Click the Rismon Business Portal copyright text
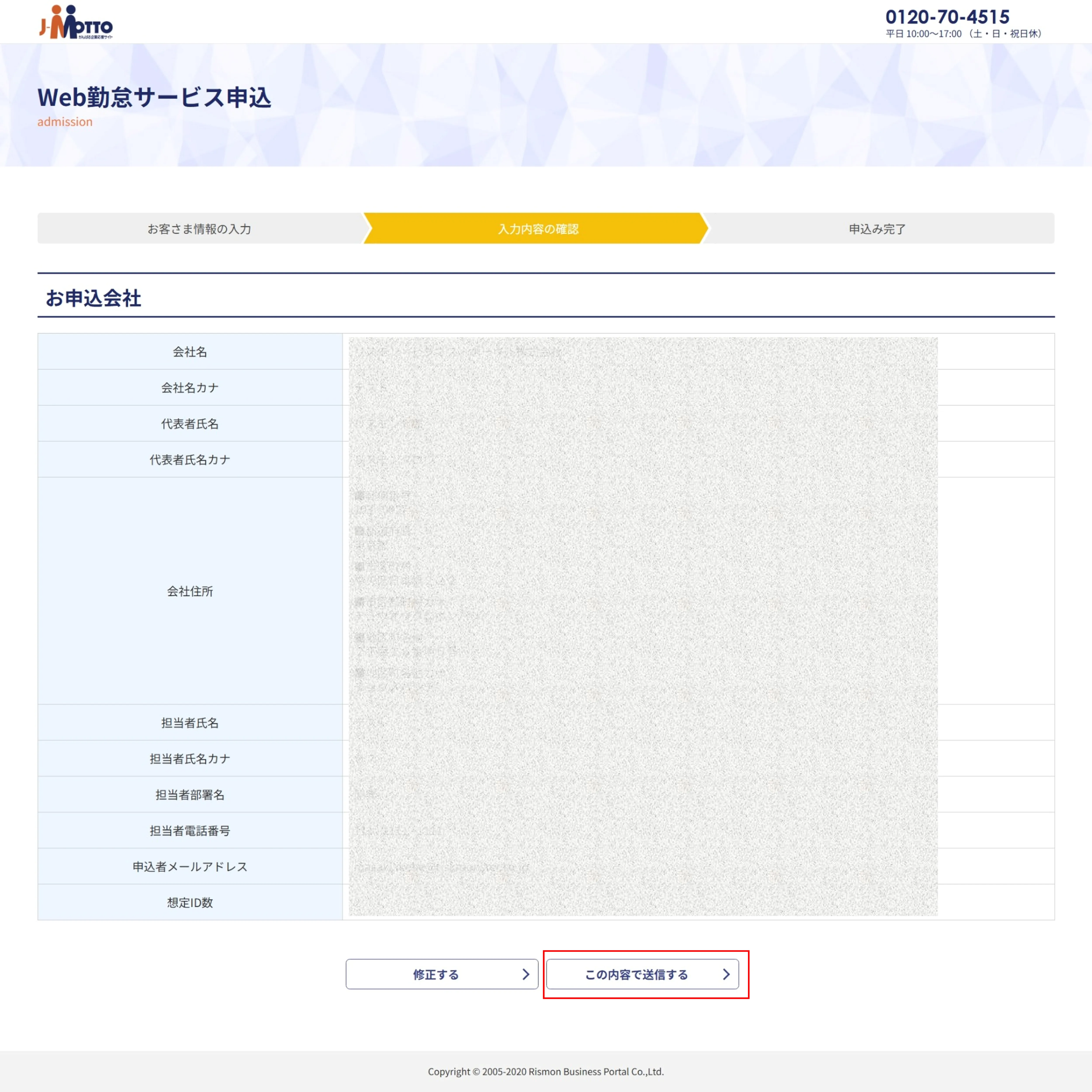The height and width of the screenshot is (1092, 1092). [545, 1071]
